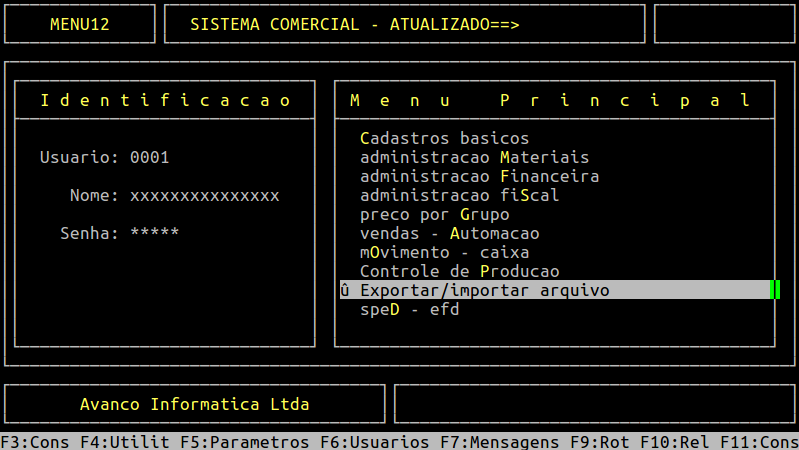Image resolution: width=799 pixels, height=450 pixels.
Task: Click the Usuario field showing 0001
Action: click(x=149, y=157)
